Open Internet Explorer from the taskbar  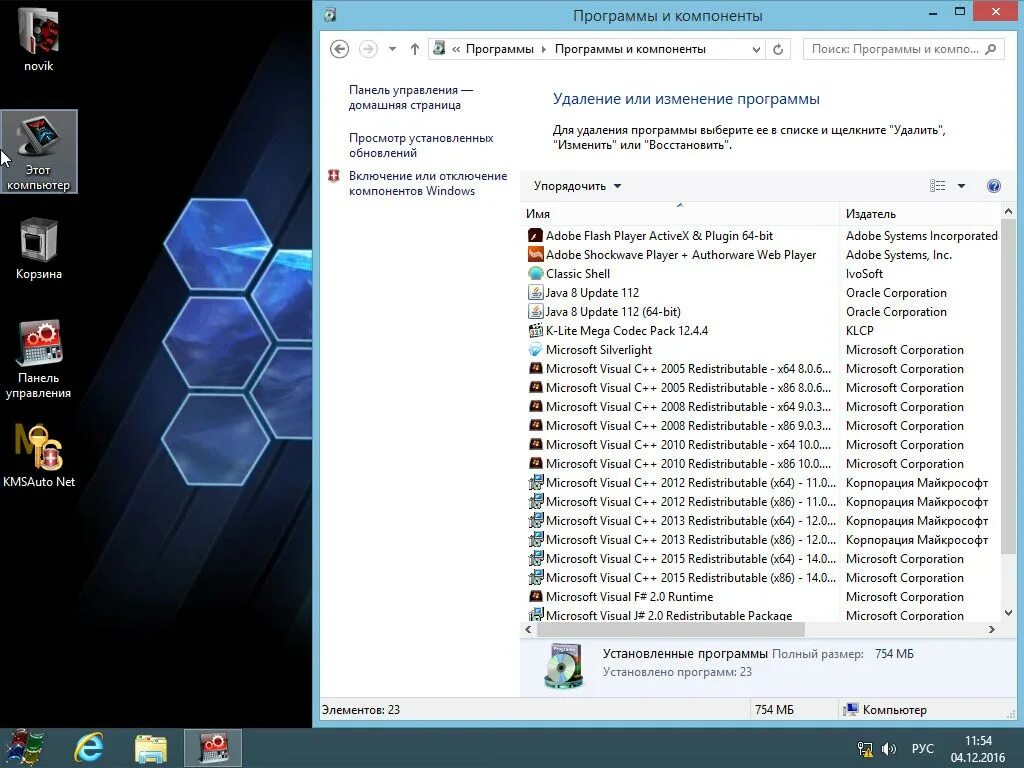point(89,747)
